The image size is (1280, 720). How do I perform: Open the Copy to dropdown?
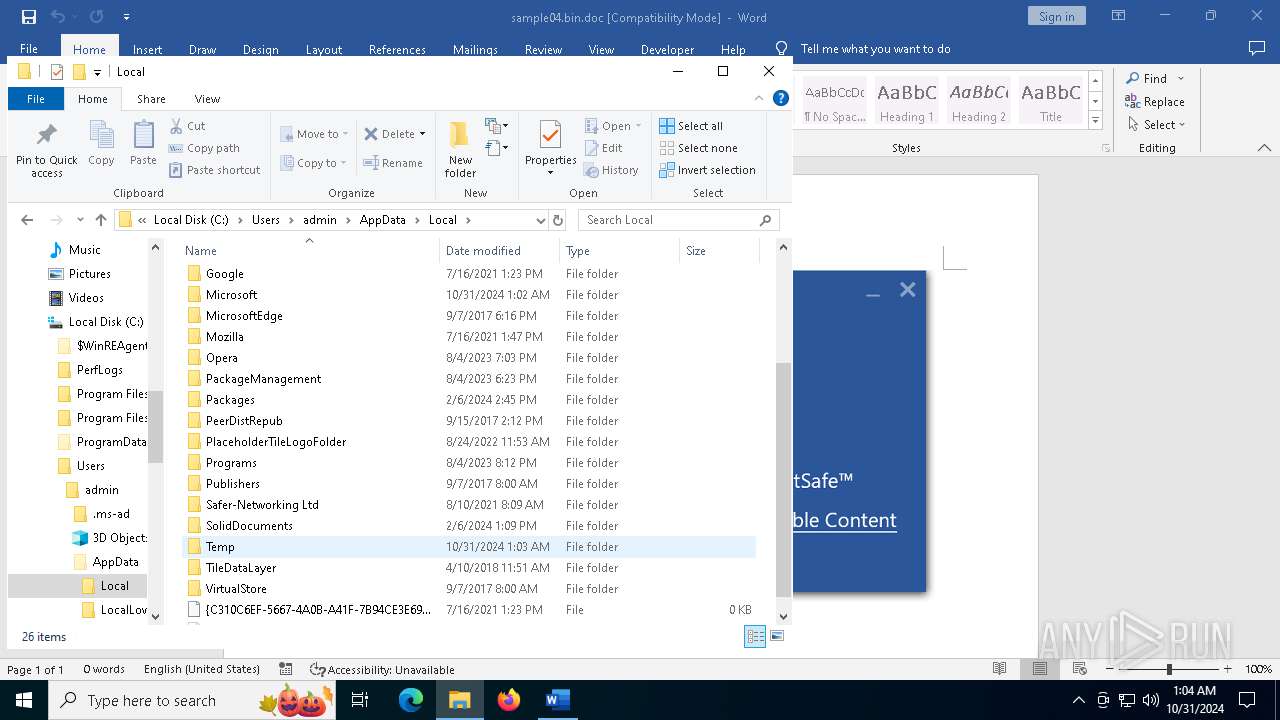coord(313,163)
